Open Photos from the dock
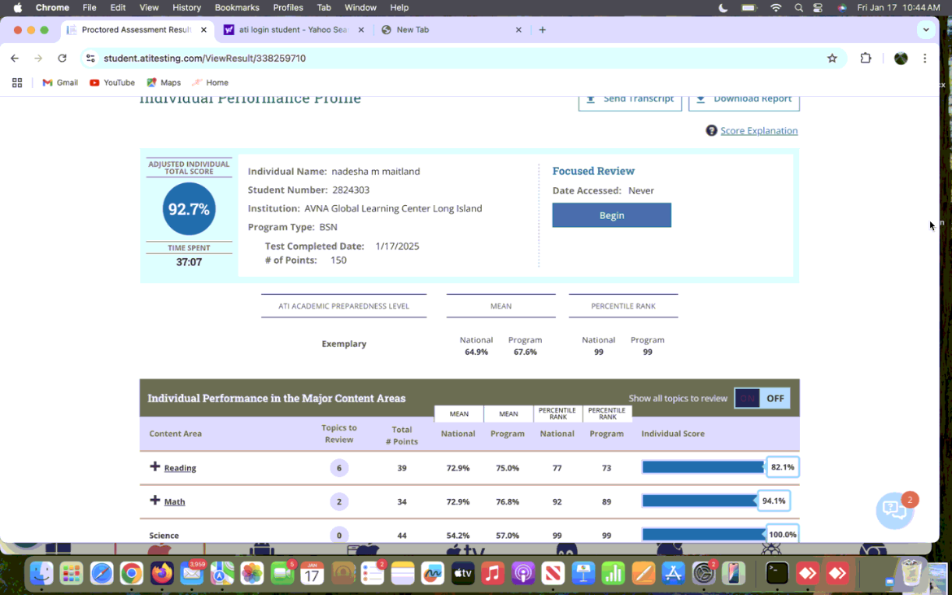Viewport: 952px width, 595px height. [252, 573]
